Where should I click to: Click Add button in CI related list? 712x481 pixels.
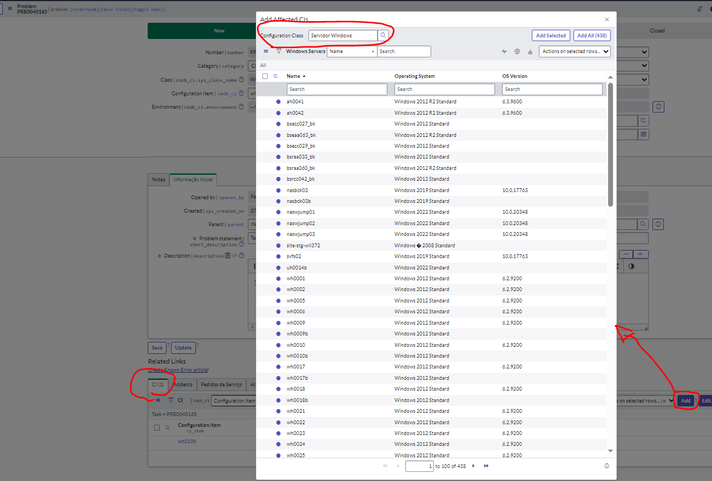[x=686, y=401]
